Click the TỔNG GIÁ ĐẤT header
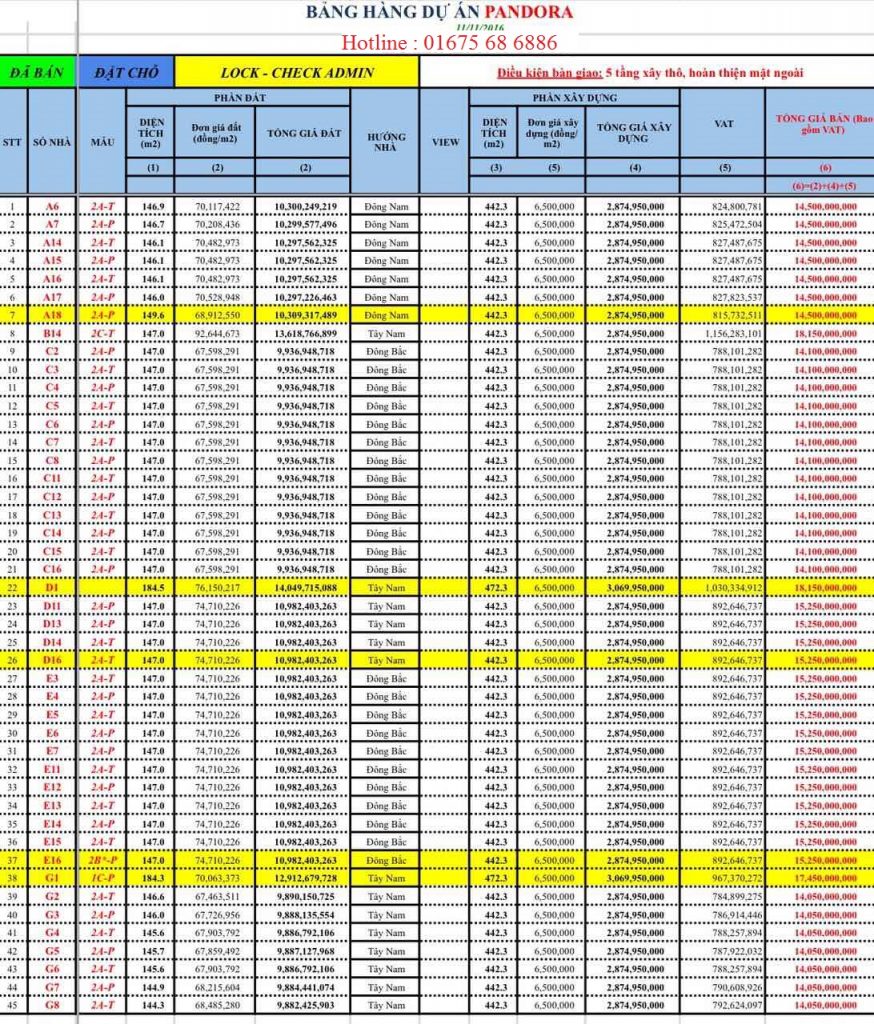Screen dimensions: 874x1024 click(304, 133)
